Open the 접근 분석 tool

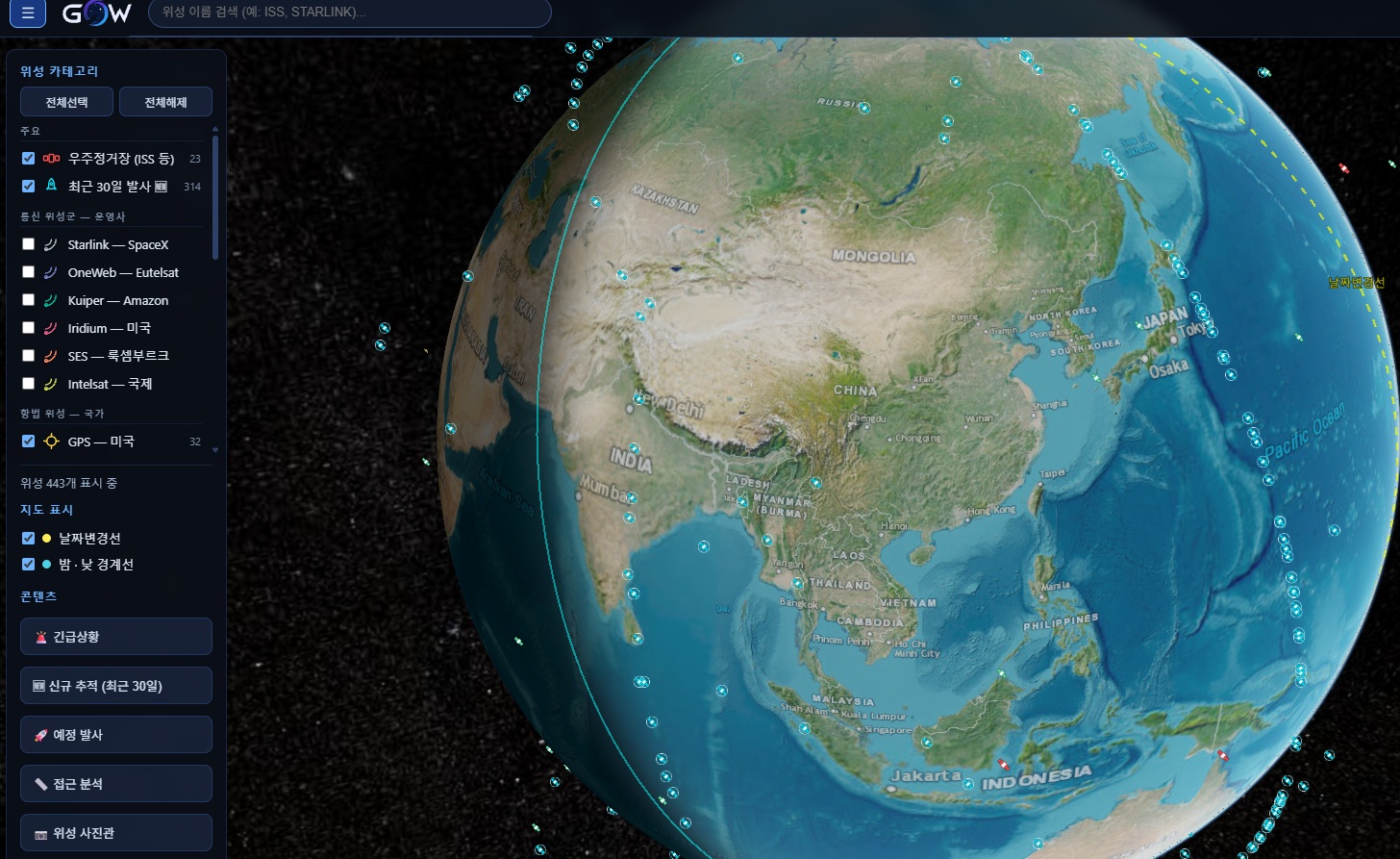pos(116,784)
